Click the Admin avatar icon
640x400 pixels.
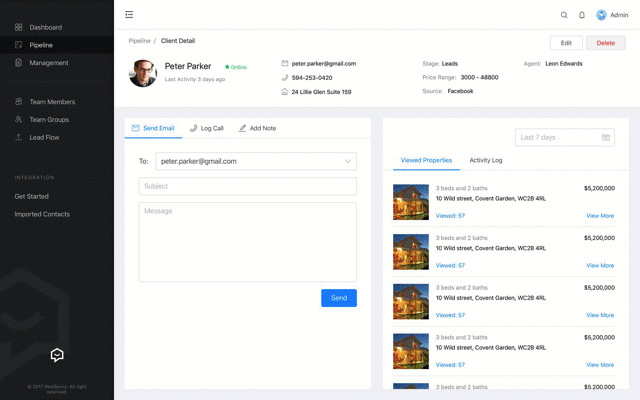click(x=601, y=15)
